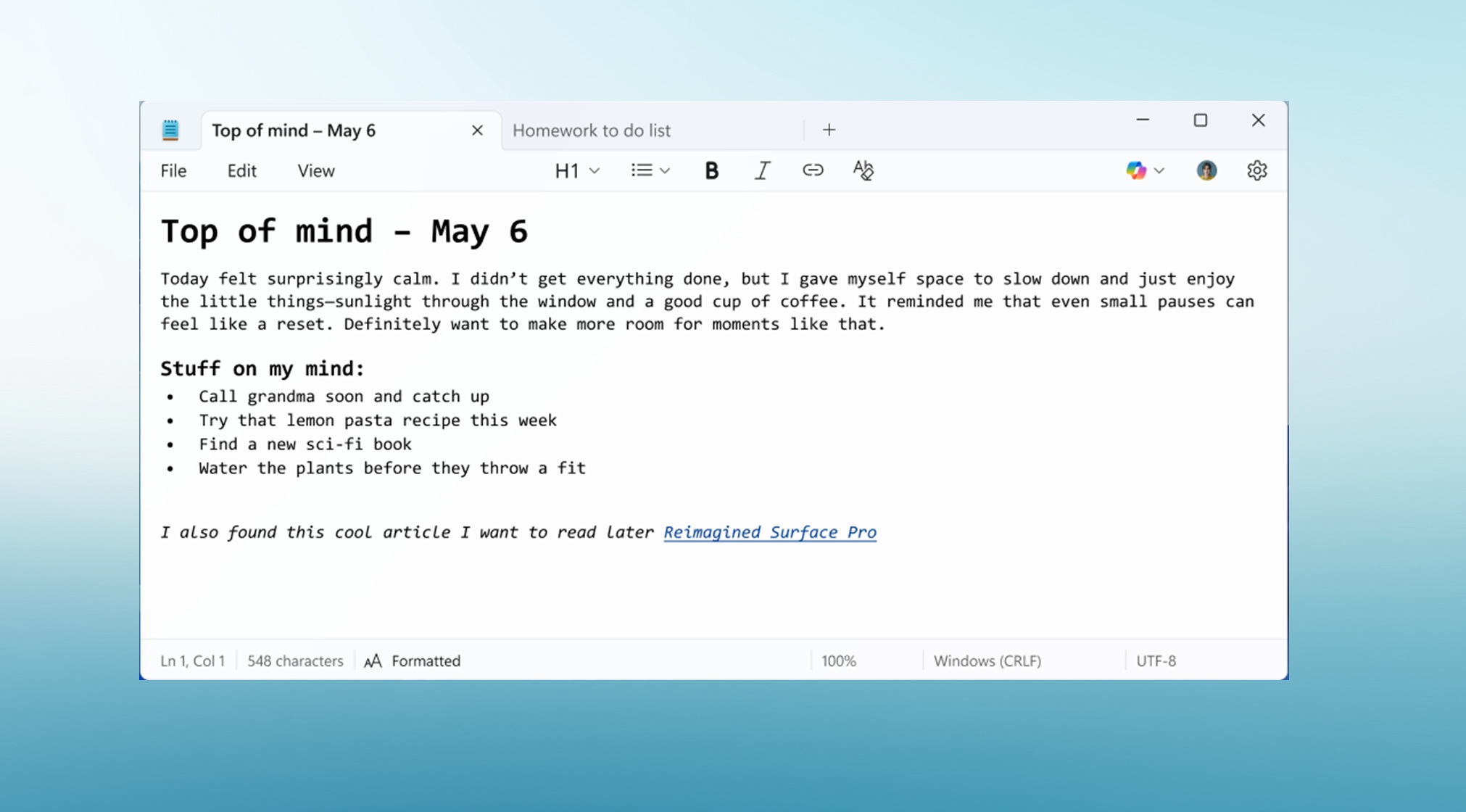The image size is (1466, 812).
Task: Open Notepad settings via the gear icon
Action: click(1257, 170)
